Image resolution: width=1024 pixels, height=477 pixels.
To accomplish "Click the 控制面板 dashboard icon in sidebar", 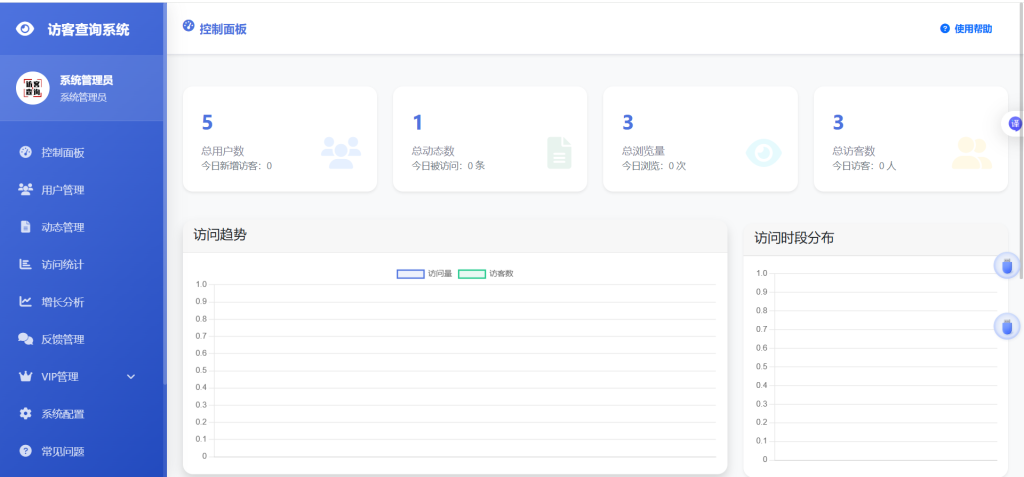I will click(x=25, y=153).
